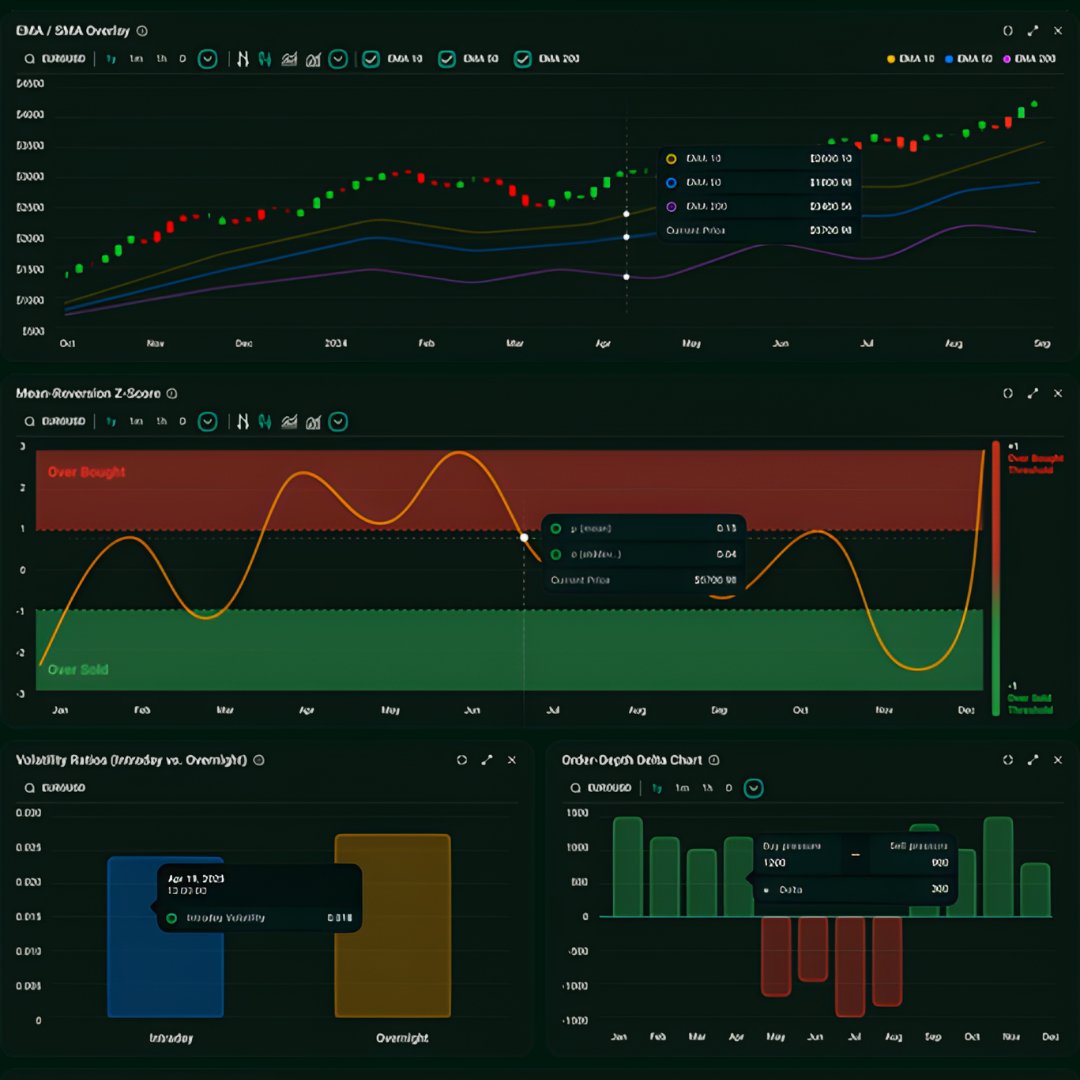Click the yellow EMA 10 legend color dot
Image resolution: width=1080 pixels, height=1080 pixels.
tap(891, 58)
